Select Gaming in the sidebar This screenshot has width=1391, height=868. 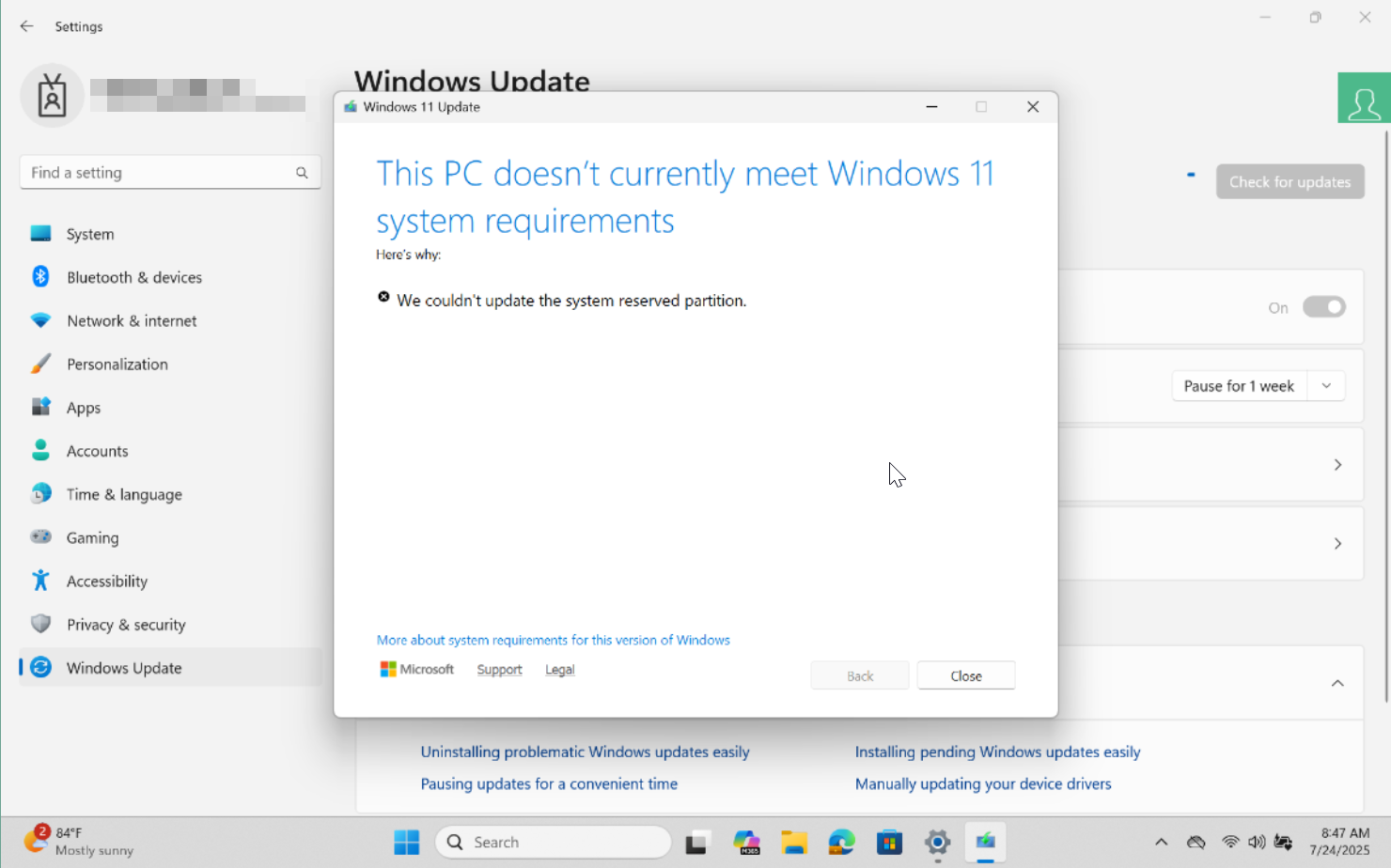click(x=170, y=537)
